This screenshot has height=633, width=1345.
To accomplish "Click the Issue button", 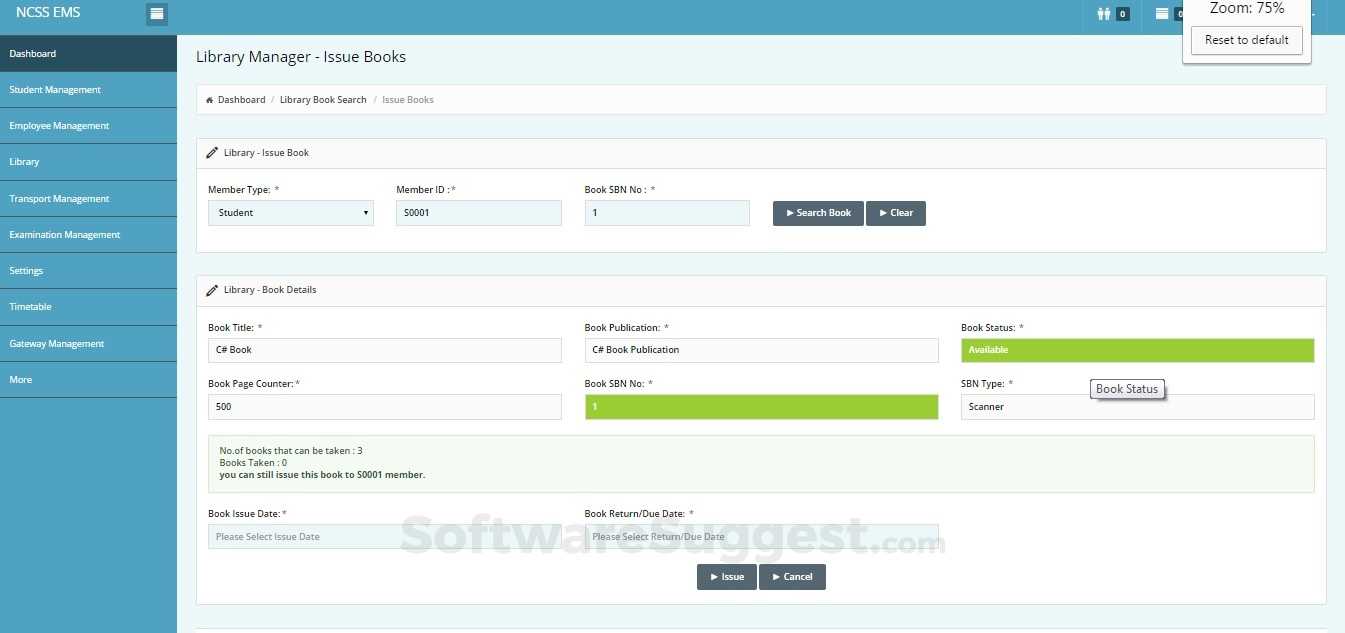I will pos(727,577).
